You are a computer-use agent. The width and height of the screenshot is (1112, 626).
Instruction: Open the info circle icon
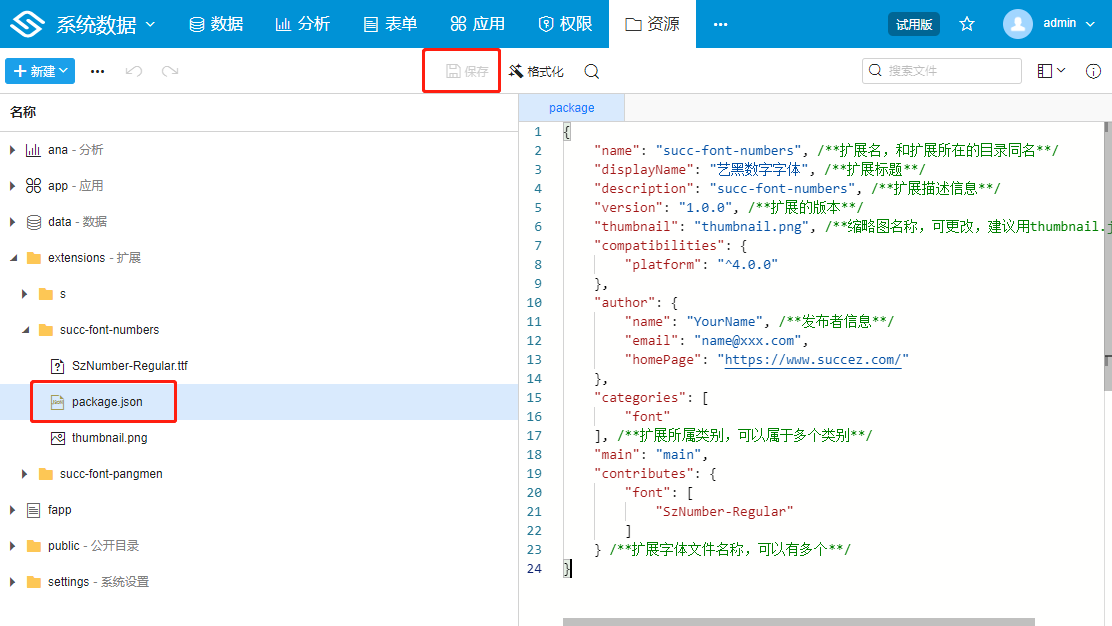coord(1093,71)
